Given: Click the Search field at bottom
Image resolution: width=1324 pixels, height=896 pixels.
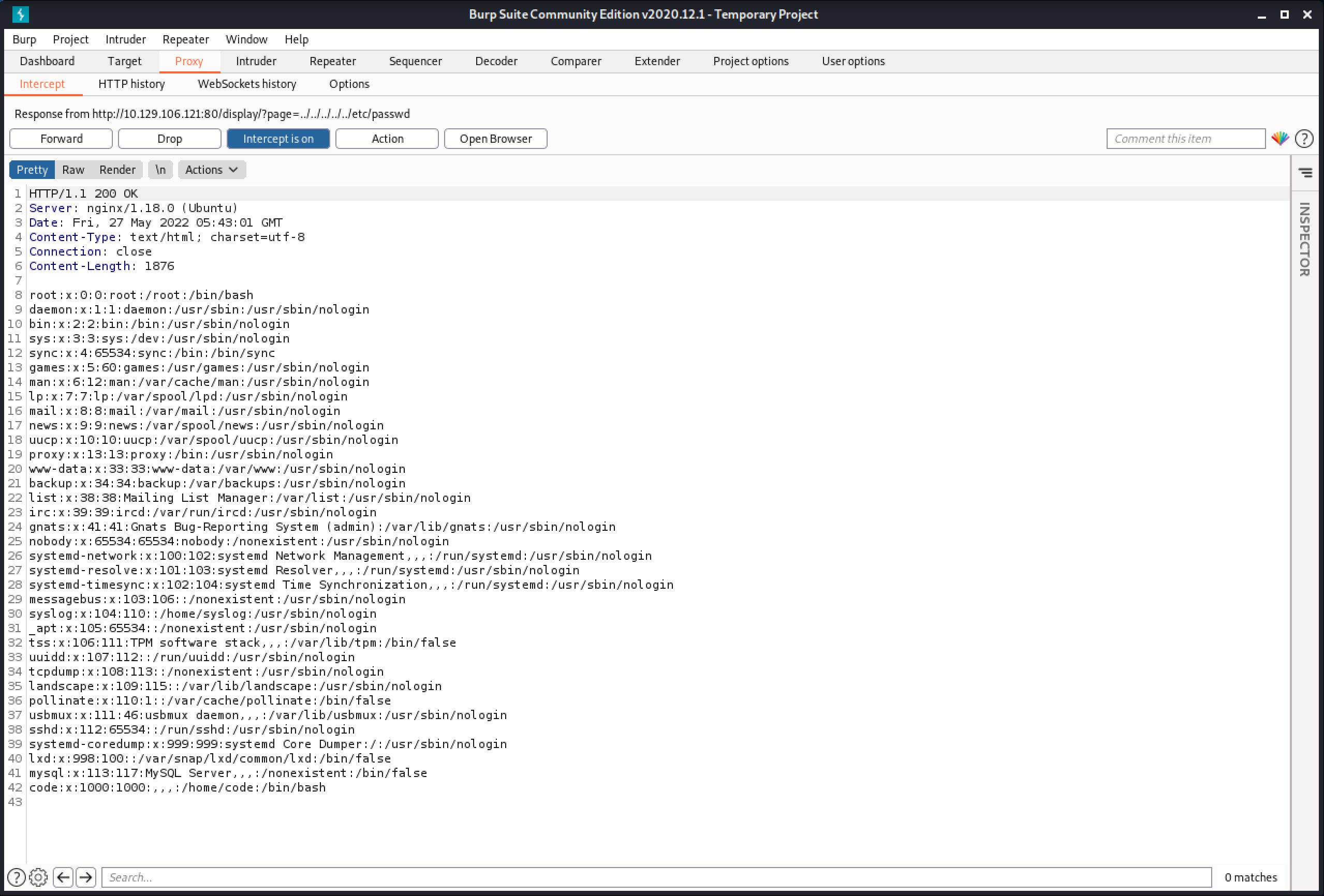Looking at the screenshot, I should (x=656, y=877).
